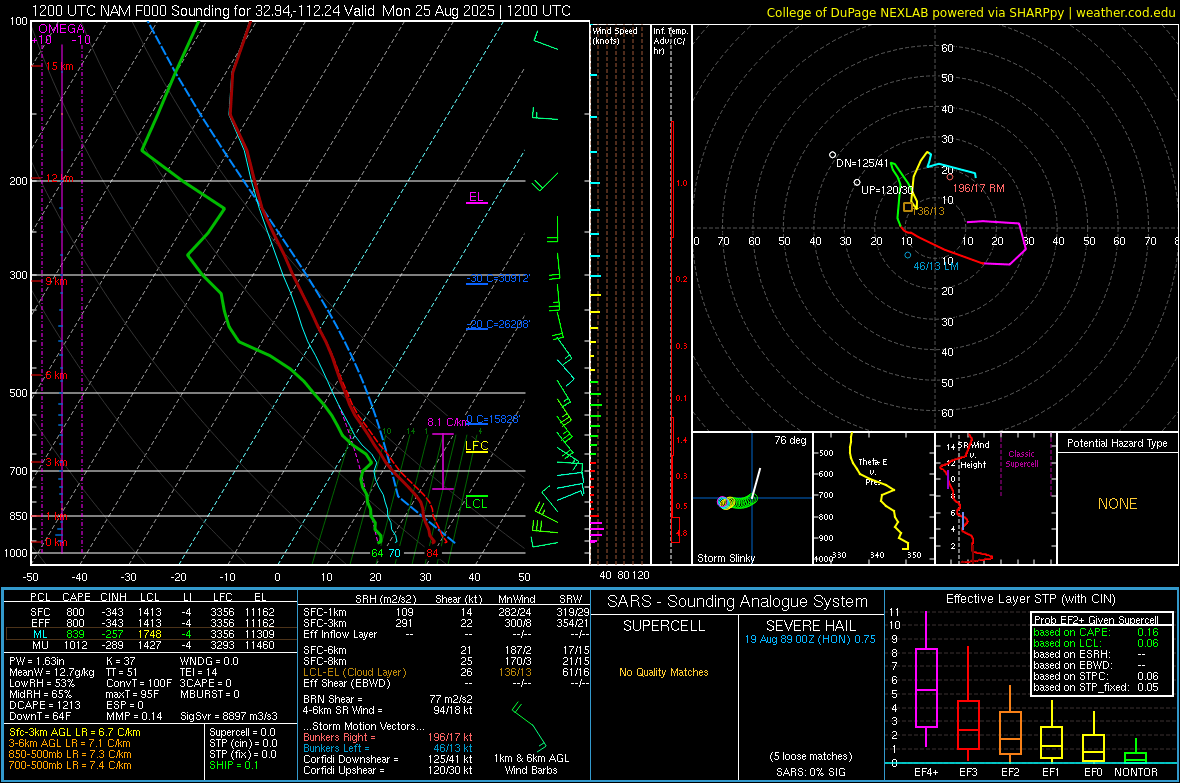The image size is (1180, 783).
Task: Click the surface temperature value 84
Action: 432,553
